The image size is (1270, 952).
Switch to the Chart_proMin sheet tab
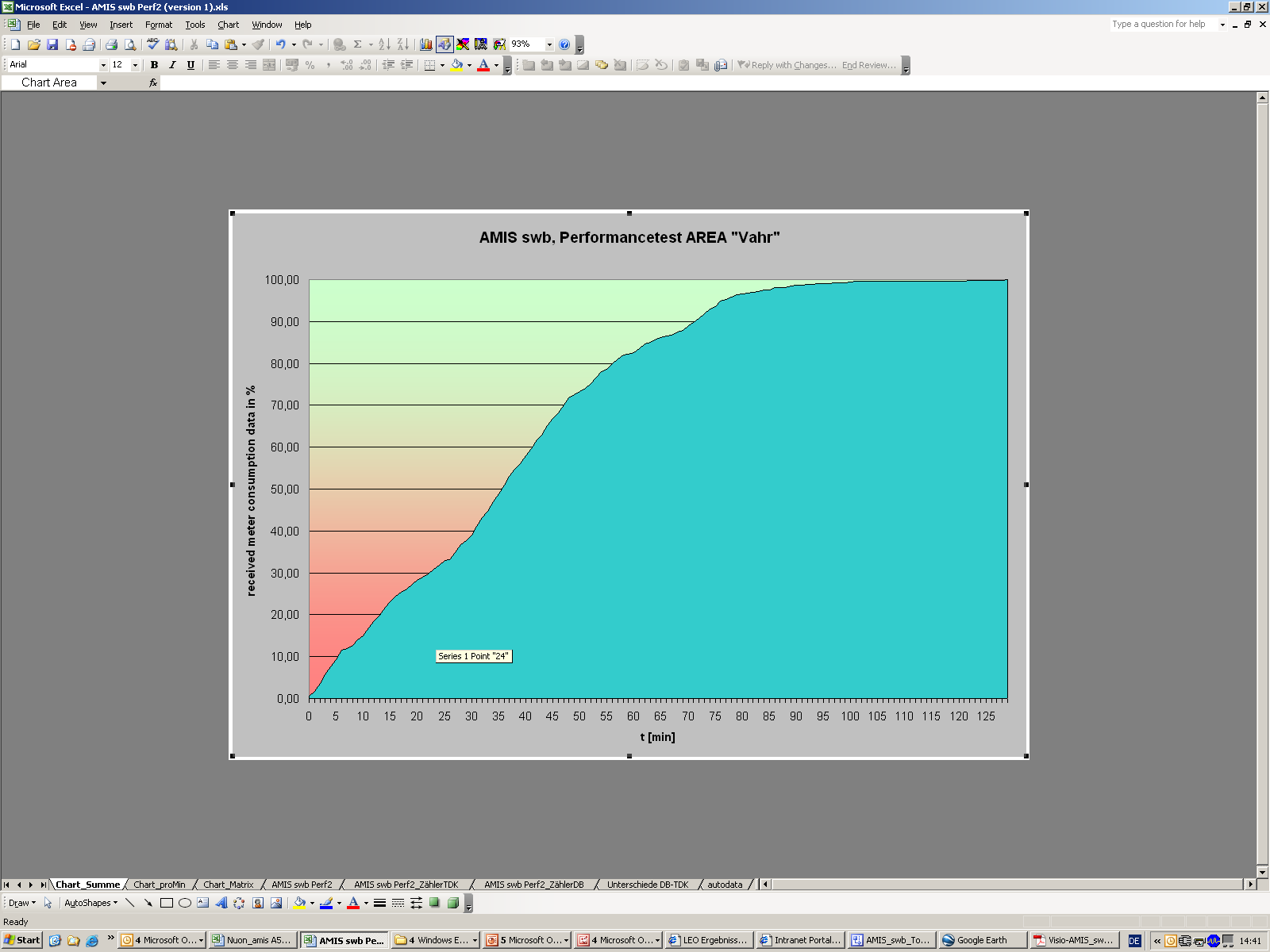coord(160,885)
